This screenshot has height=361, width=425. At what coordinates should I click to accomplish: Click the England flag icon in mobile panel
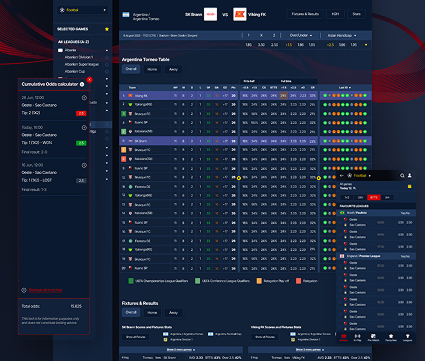pyautogui.click(x=342, y=256)
